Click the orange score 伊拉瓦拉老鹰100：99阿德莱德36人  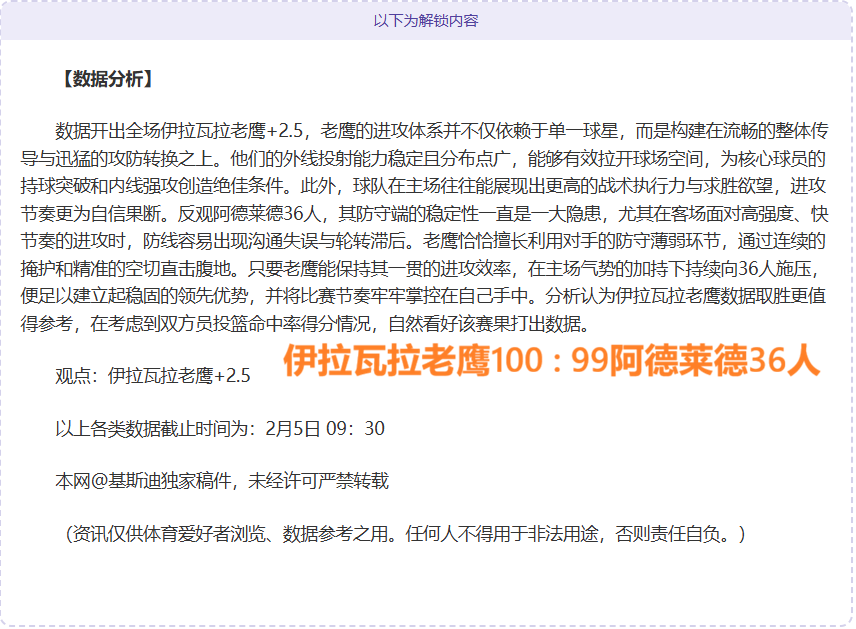[x=555, y=366]
